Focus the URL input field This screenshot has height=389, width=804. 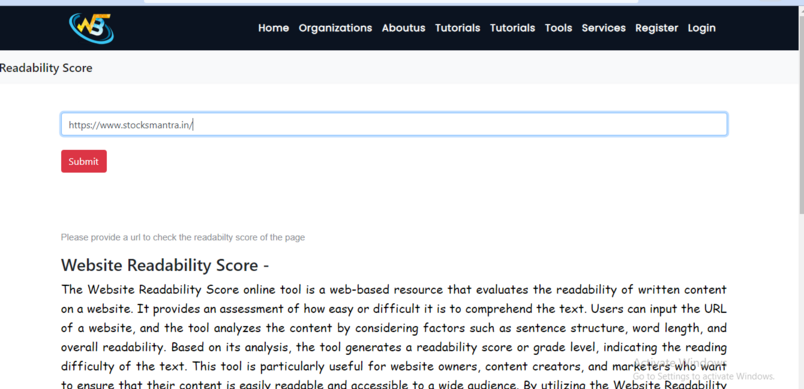point(394,125)
